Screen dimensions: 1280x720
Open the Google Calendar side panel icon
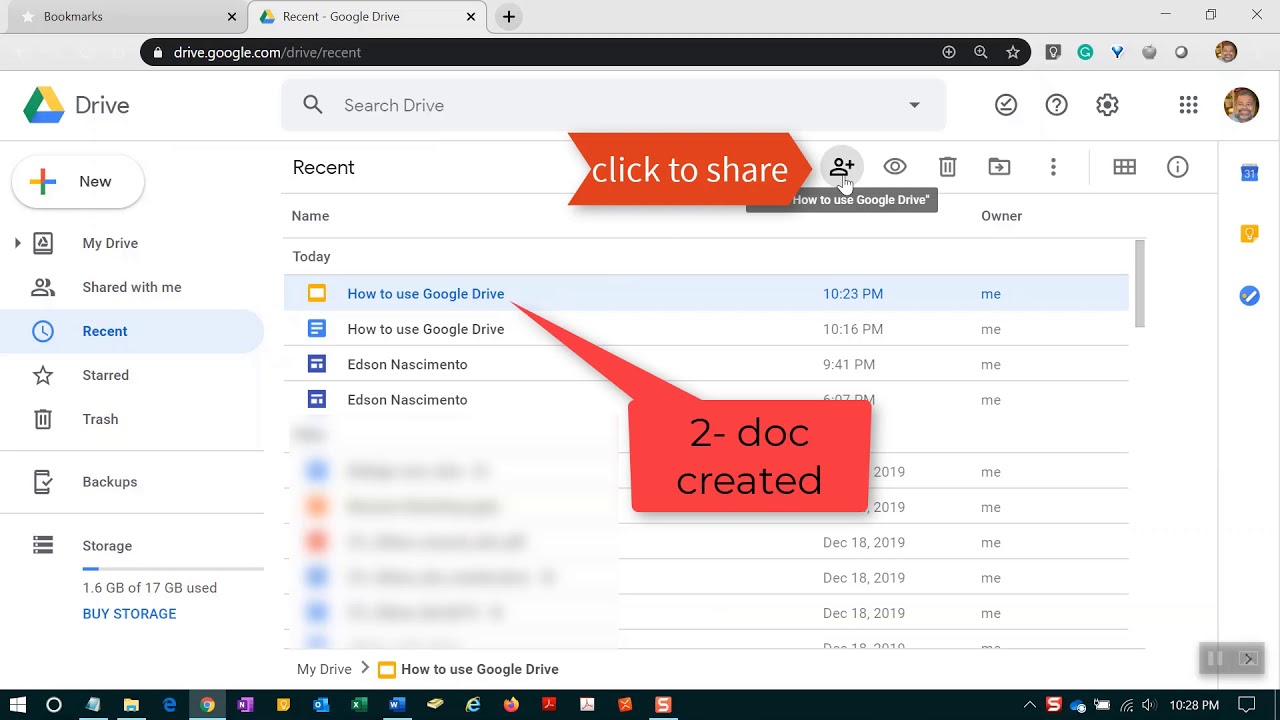(x=1249, y=173)
